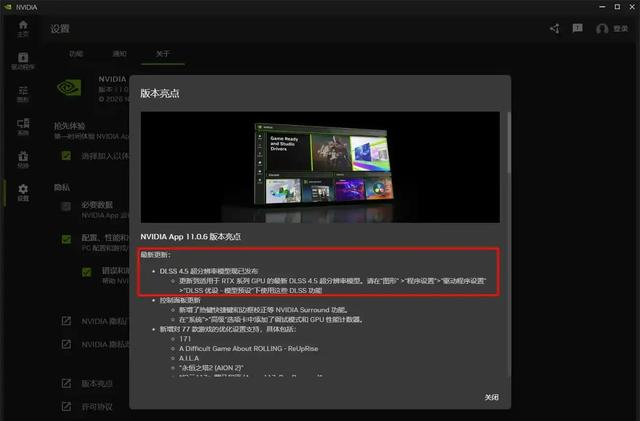
Task: Maximize the NVIDIA app window
Action: 618,7
